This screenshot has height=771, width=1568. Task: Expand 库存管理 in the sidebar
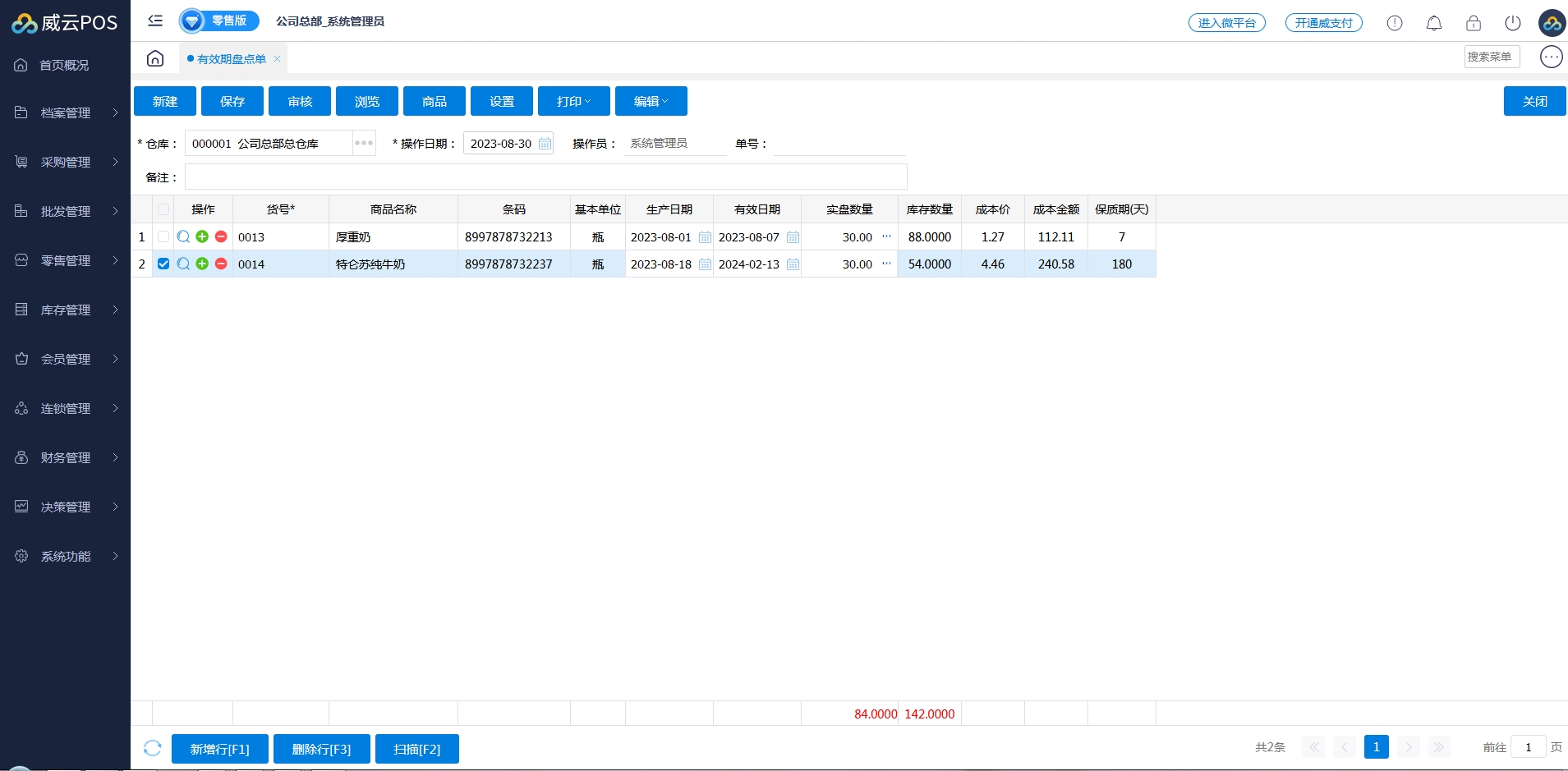(x=66, y=310)
